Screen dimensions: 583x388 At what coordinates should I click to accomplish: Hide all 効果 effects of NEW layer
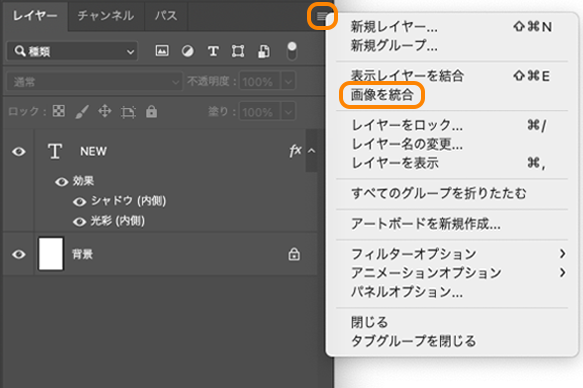(x=62, y=182)
